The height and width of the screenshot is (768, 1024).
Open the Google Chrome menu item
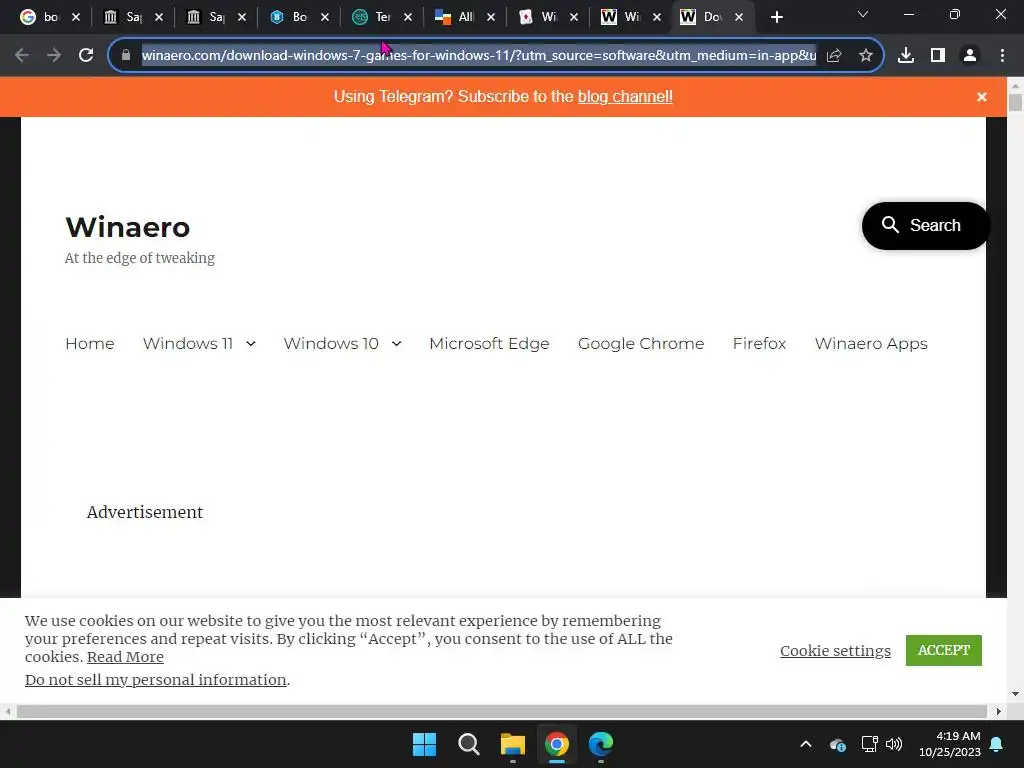tap(641, 344)
